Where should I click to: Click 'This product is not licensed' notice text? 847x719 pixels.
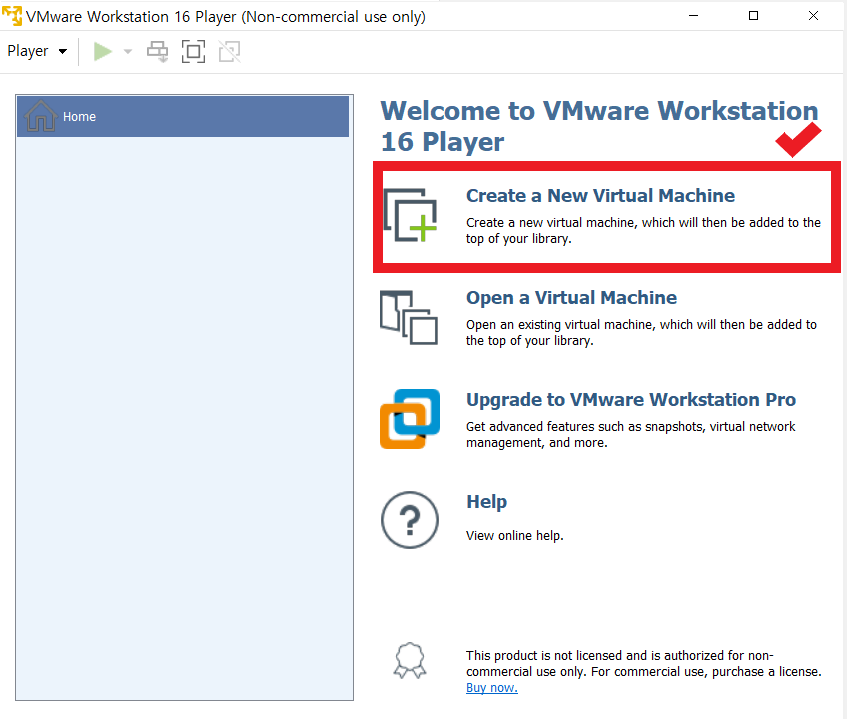(x=643, y=664)
